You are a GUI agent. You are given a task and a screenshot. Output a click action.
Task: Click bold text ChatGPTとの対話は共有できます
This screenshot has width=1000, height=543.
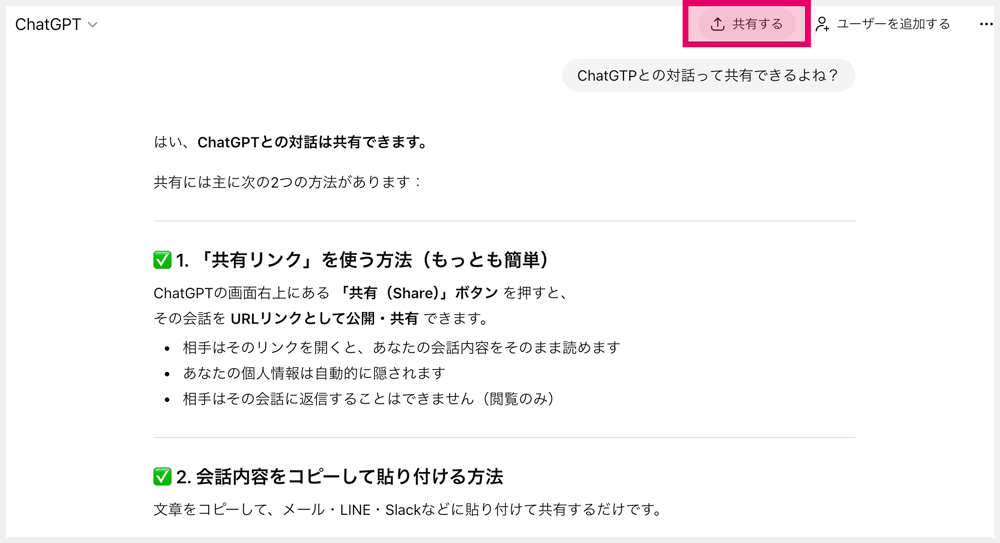click(312, 142)
